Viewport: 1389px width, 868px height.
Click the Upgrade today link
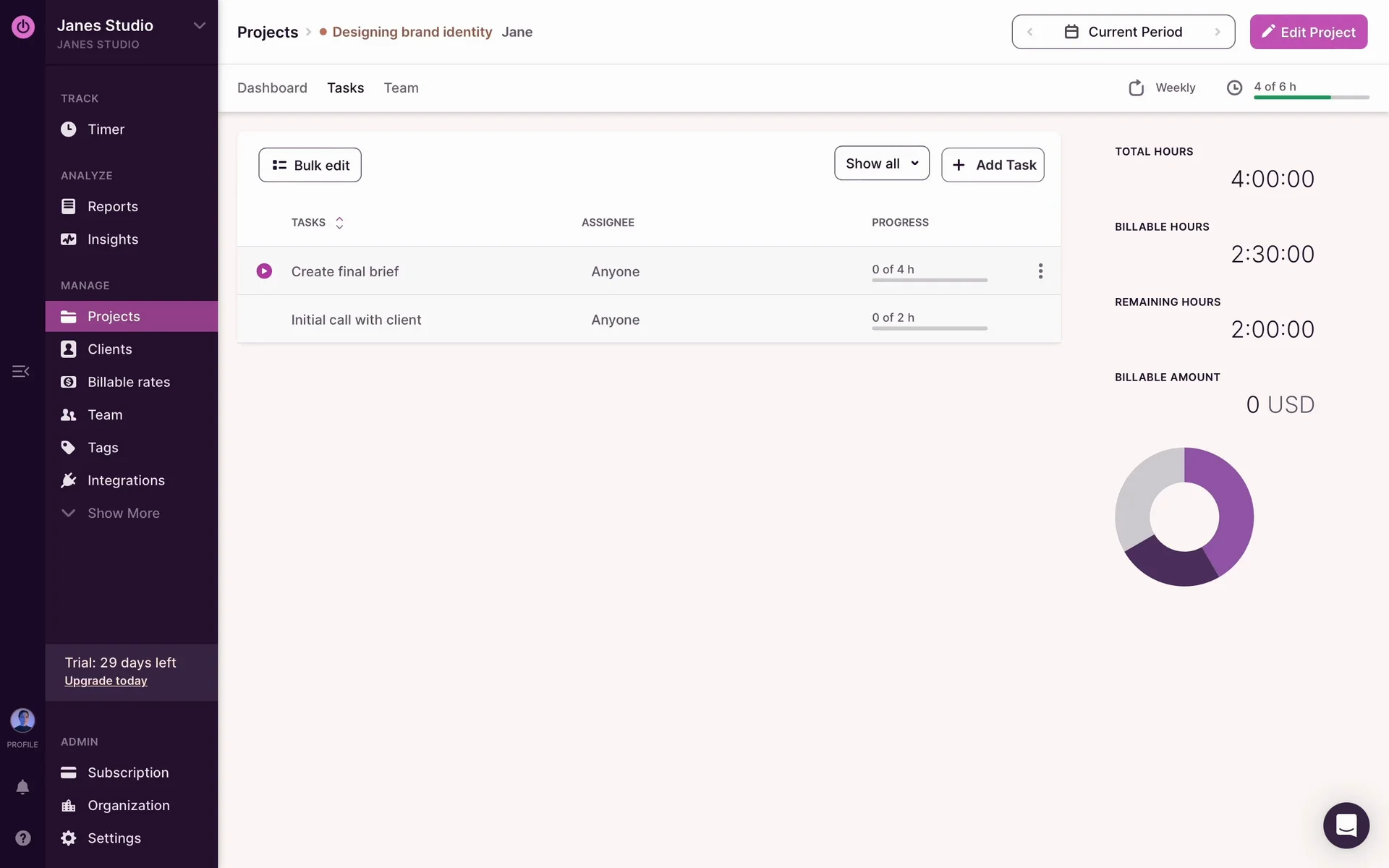(106, 681)
